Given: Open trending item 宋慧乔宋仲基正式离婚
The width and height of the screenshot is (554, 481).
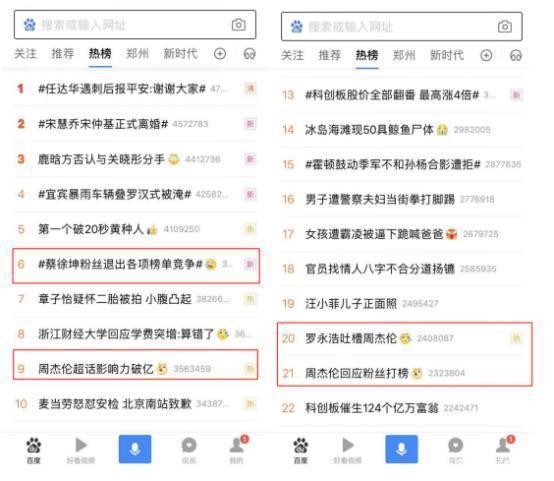Looking at the screenshot, I should (134, 124).
